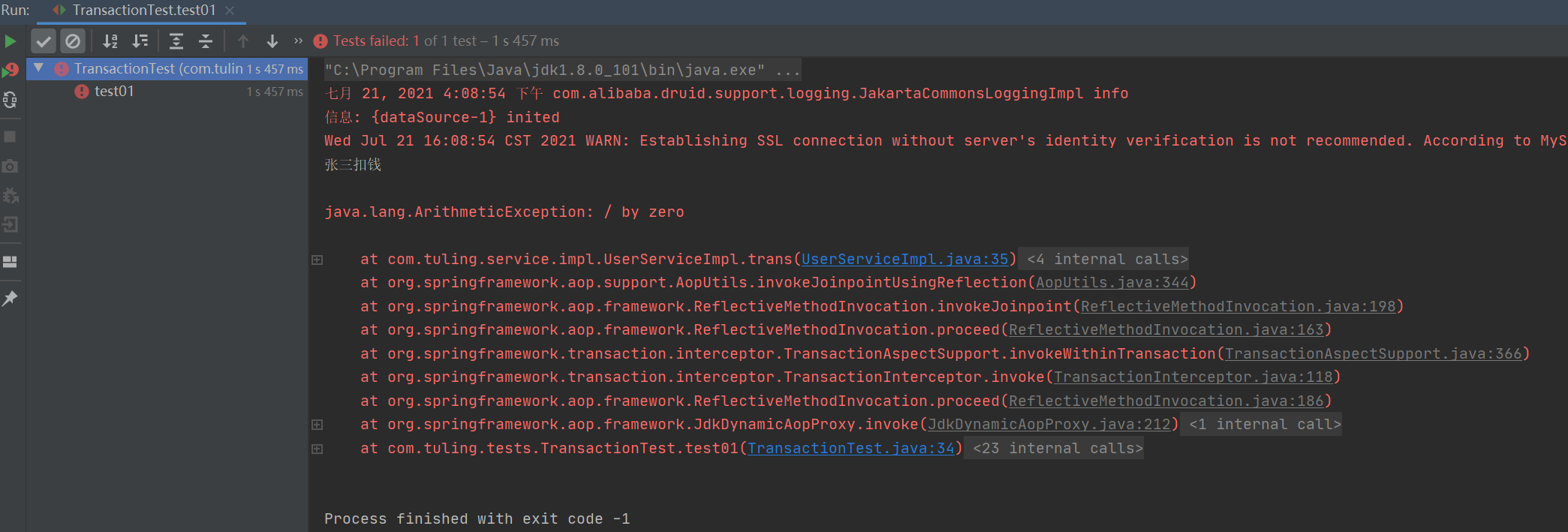Click the JakartaCommonsLoggingImpl info line
The width and height of the screenshot is (1568, 532).
727,93
